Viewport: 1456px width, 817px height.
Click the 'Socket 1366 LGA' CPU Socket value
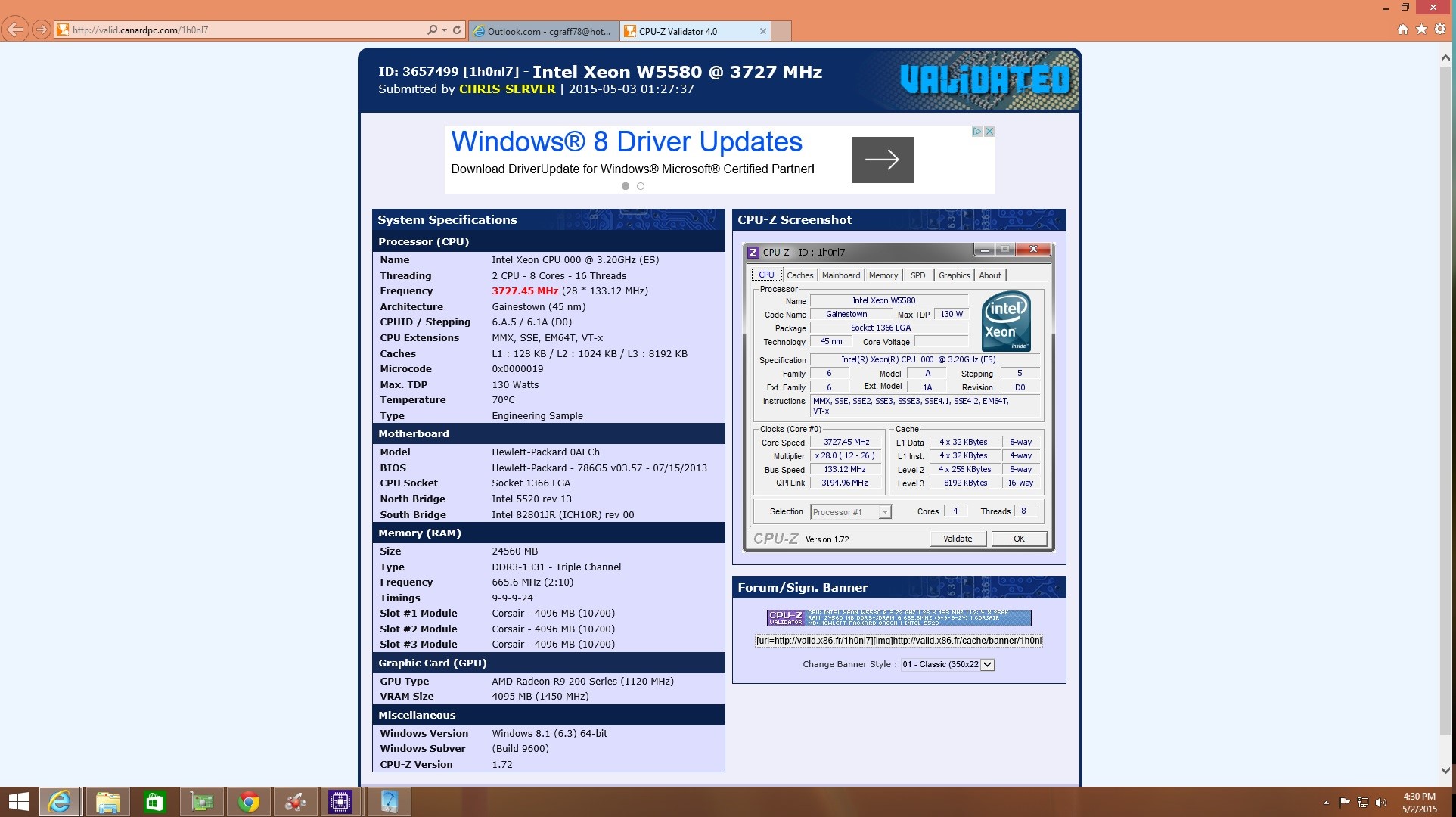click(531, 483)
